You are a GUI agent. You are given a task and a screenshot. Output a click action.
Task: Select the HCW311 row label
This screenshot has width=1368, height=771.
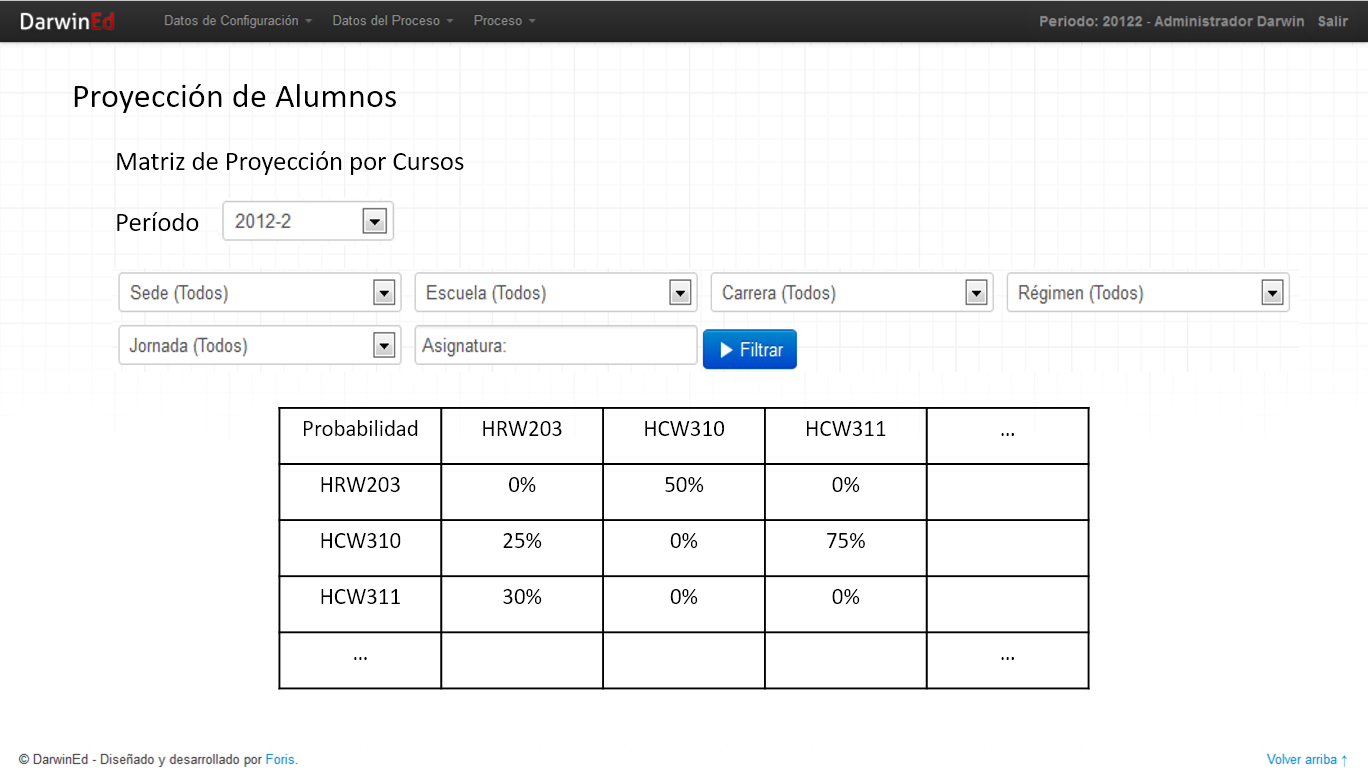pyautogui.click(x=360, y=603)
